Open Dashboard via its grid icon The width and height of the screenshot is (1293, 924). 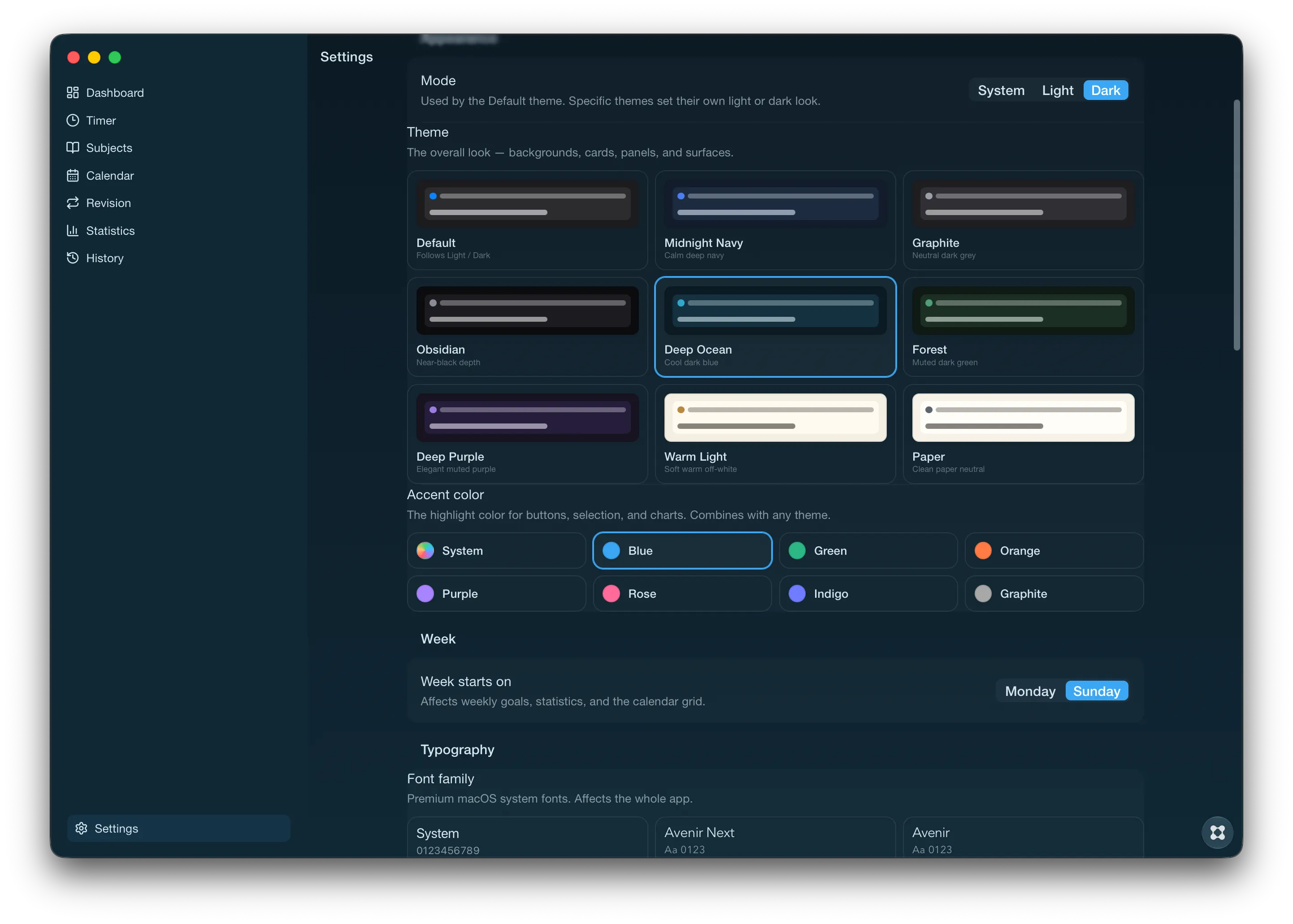pyautogui.click(x=72, y=93)
